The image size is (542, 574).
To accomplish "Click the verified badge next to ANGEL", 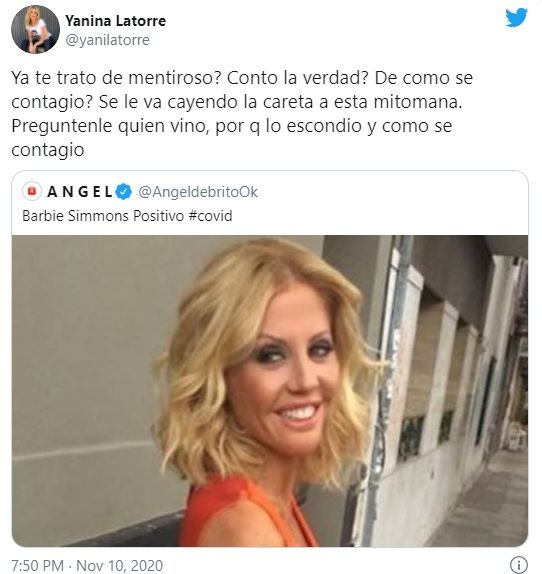I will click(124, 192).
